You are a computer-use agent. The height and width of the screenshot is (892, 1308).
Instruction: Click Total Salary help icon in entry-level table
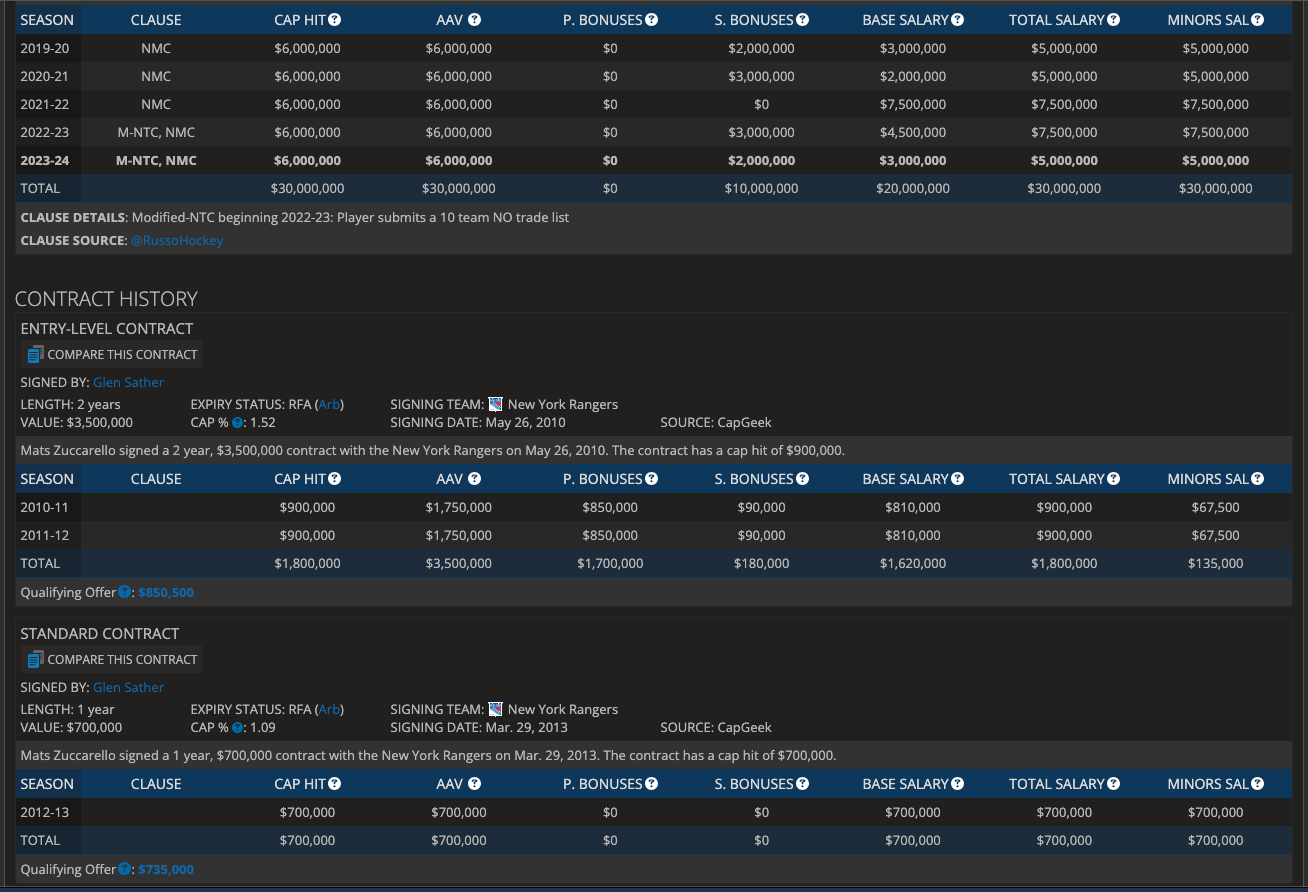[1113, 479]
